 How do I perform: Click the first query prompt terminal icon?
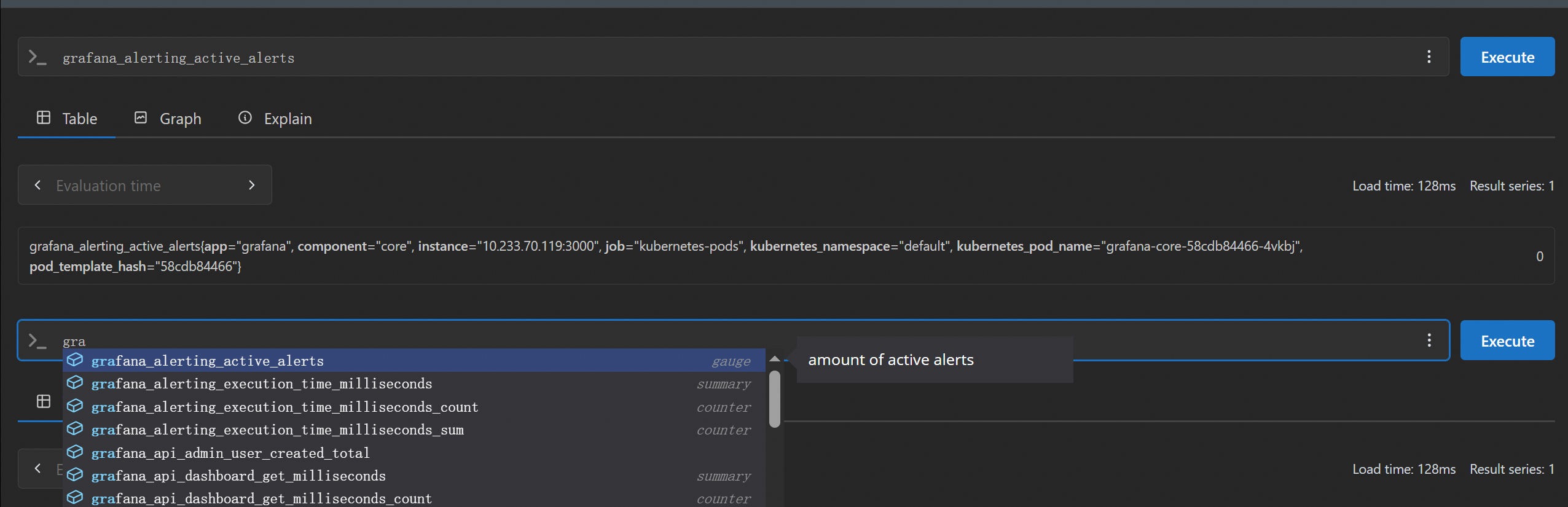point(37,57)
